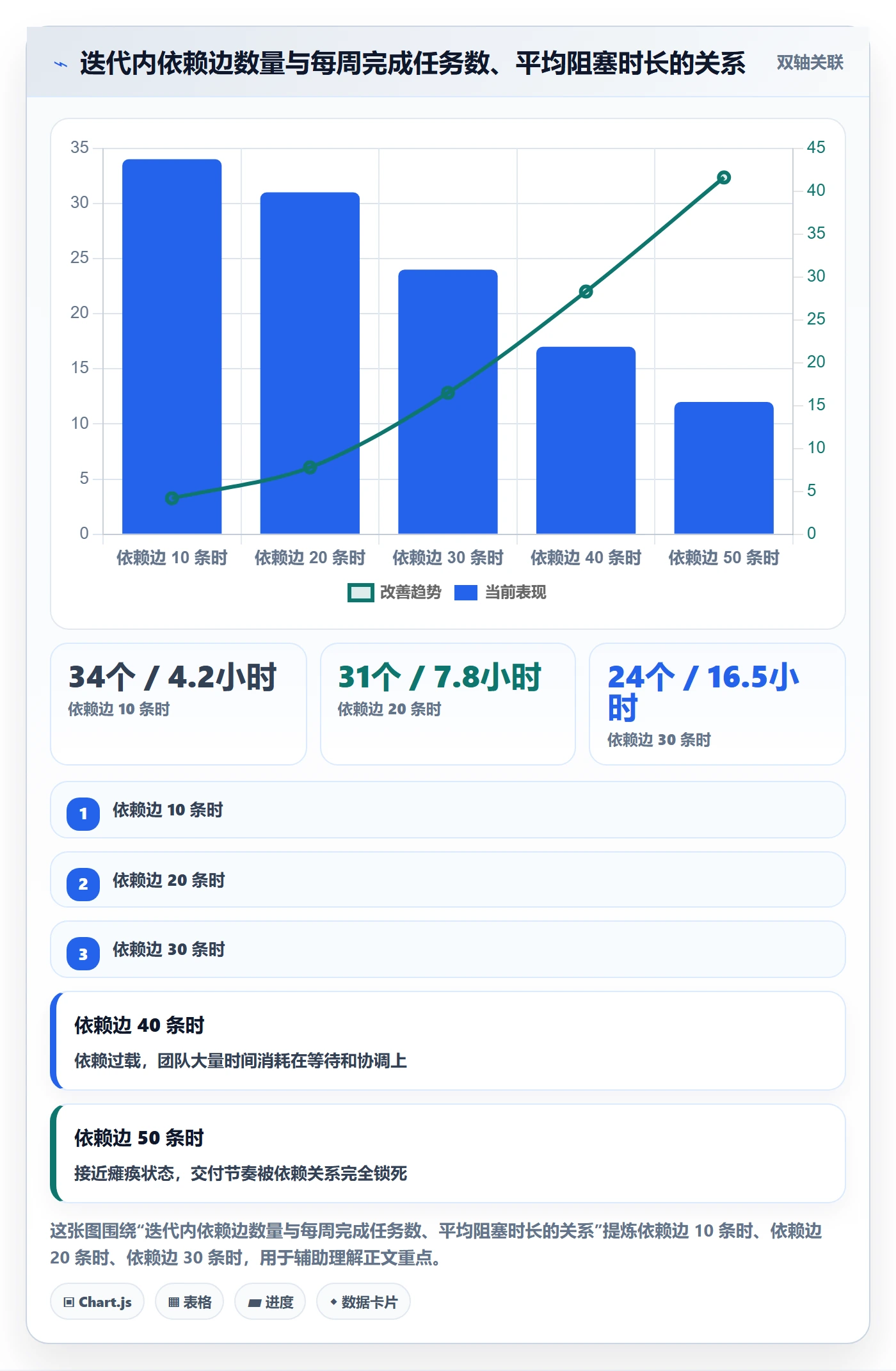The height and width of the screenshot is (1371, 896).
Task: Click the green line point at 依赖边 10 条时
Action: 172,498
